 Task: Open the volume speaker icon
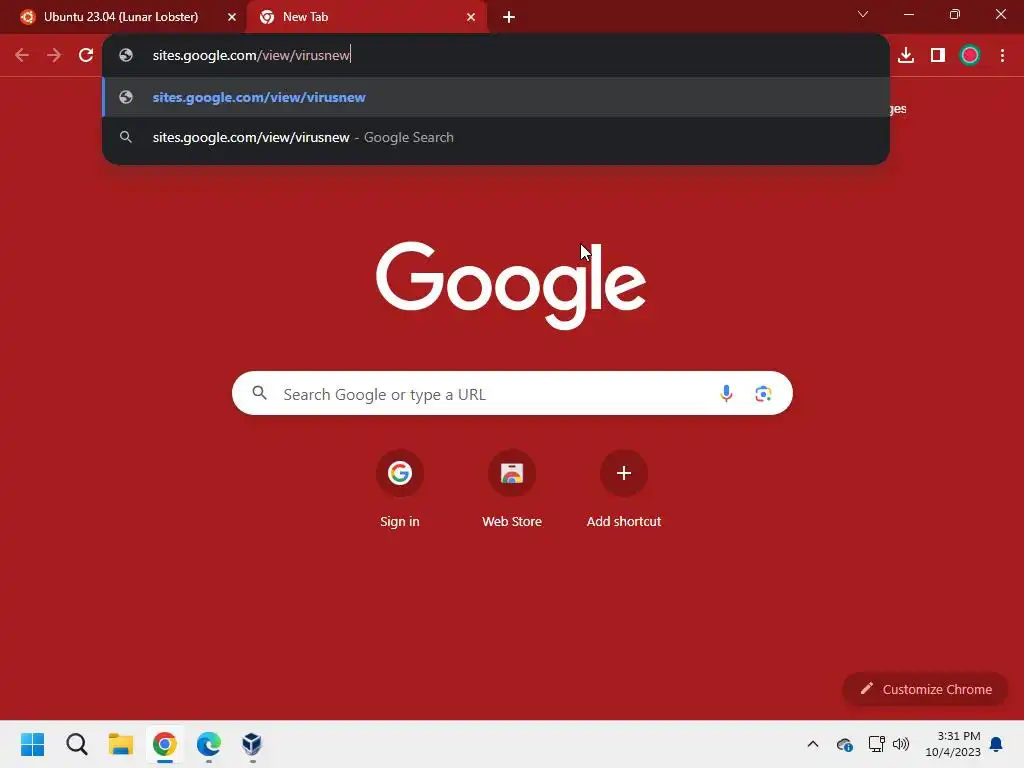(901, 744)
